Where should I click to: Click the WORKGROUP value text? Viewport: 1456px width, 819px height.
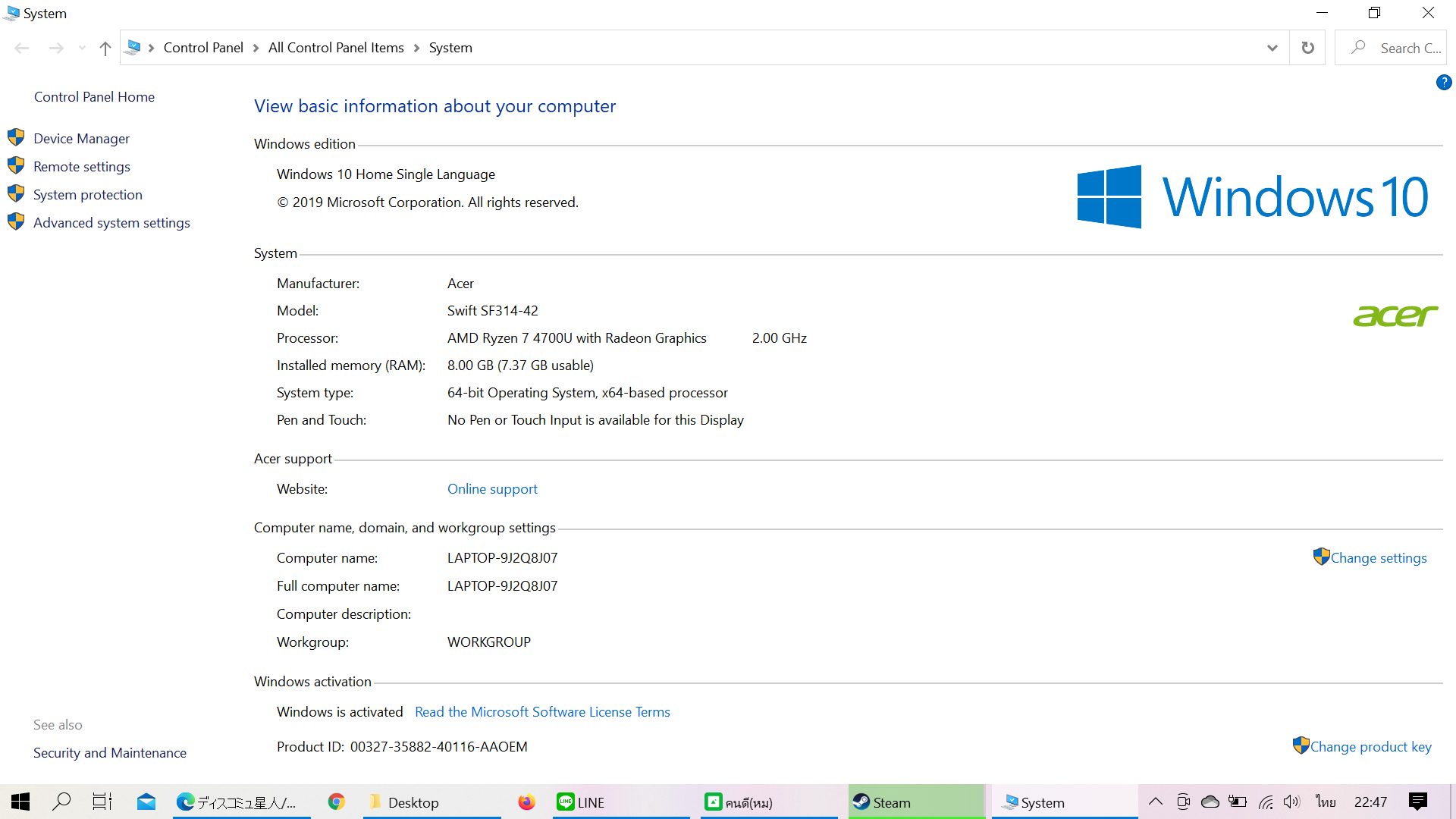[x=489, y=642]
